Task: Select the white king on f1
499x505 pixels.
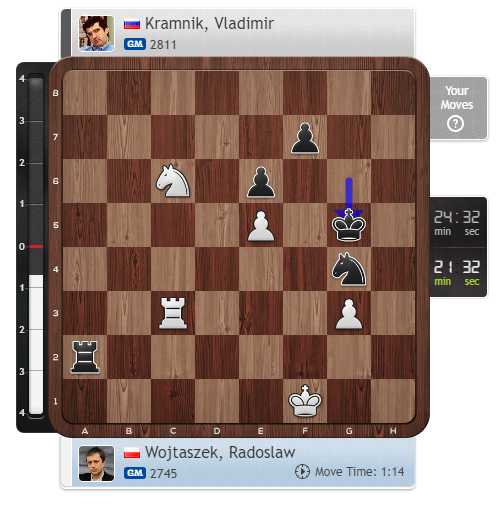Action: coord(305,400)
